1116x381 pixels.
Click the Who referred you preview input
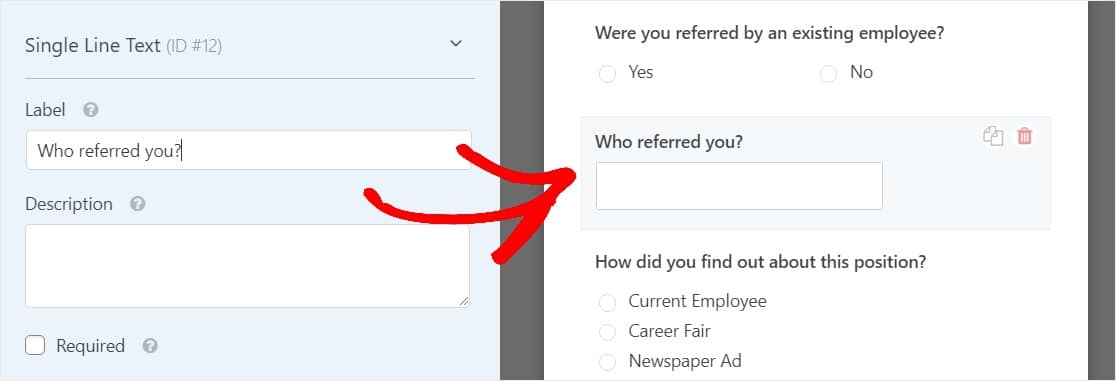(x=739, y=186)
